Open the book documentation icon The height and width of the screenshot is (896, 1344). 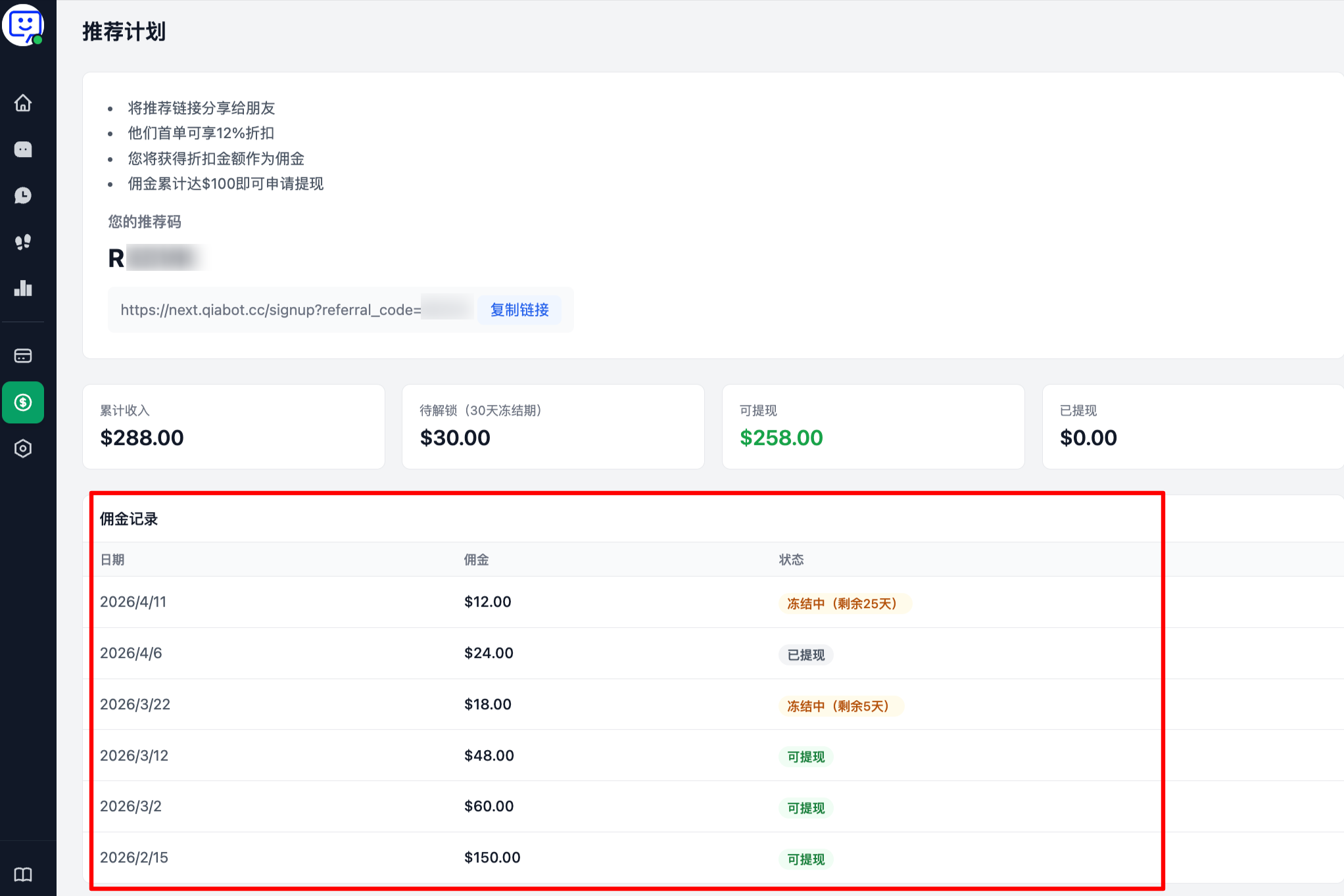click(23, 874)
